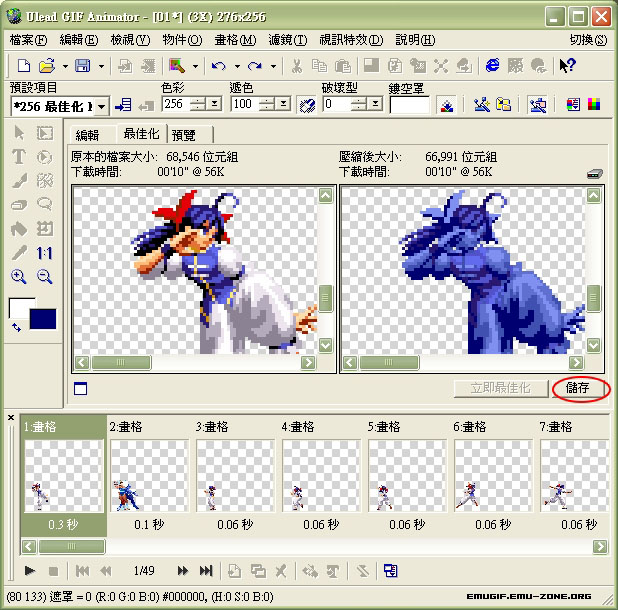This screenshot has height=610, width=618.
Task: Cut selection with the scissors icon
Action: pos(296,65)
